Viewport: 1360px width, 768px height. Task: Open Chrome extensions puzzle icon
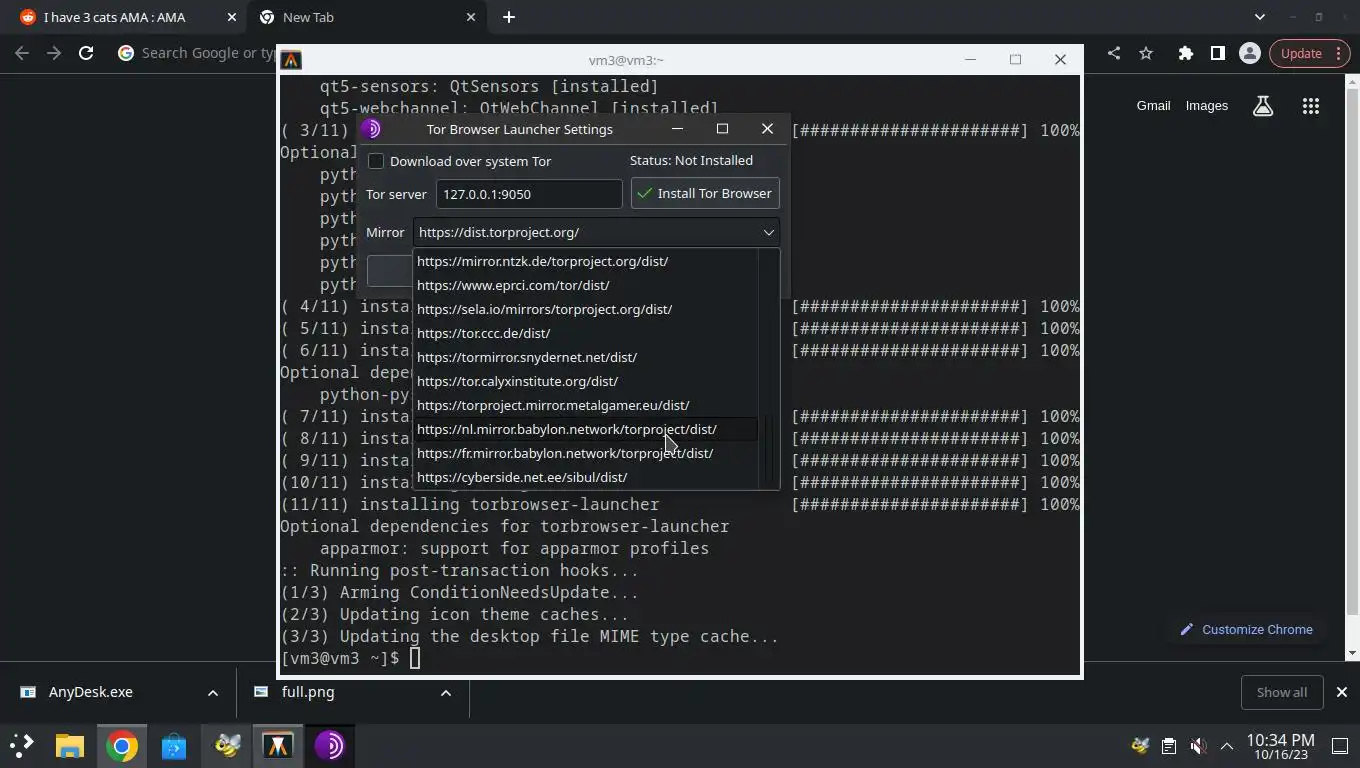pyautogui.click(x=1186, y=53)
